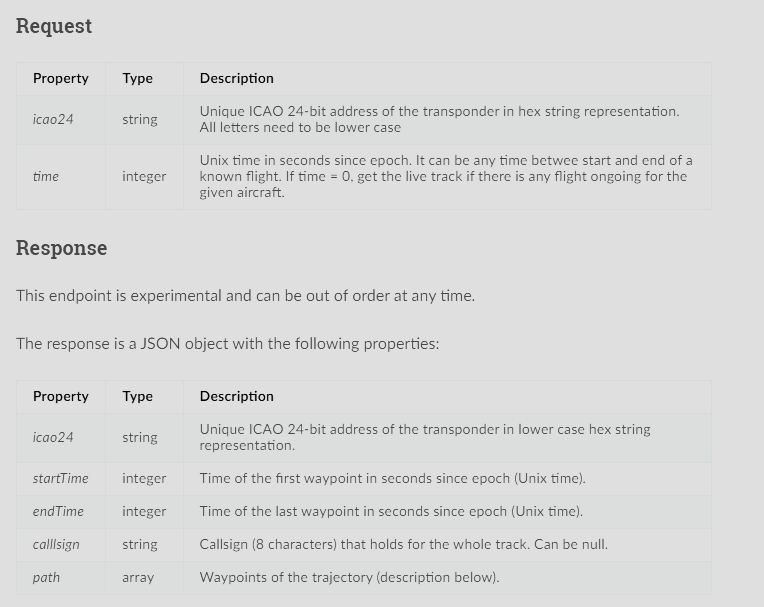Select the time property in the Request table
The image size is (764, 607).
pyautogui.click(x=46, y=177)
